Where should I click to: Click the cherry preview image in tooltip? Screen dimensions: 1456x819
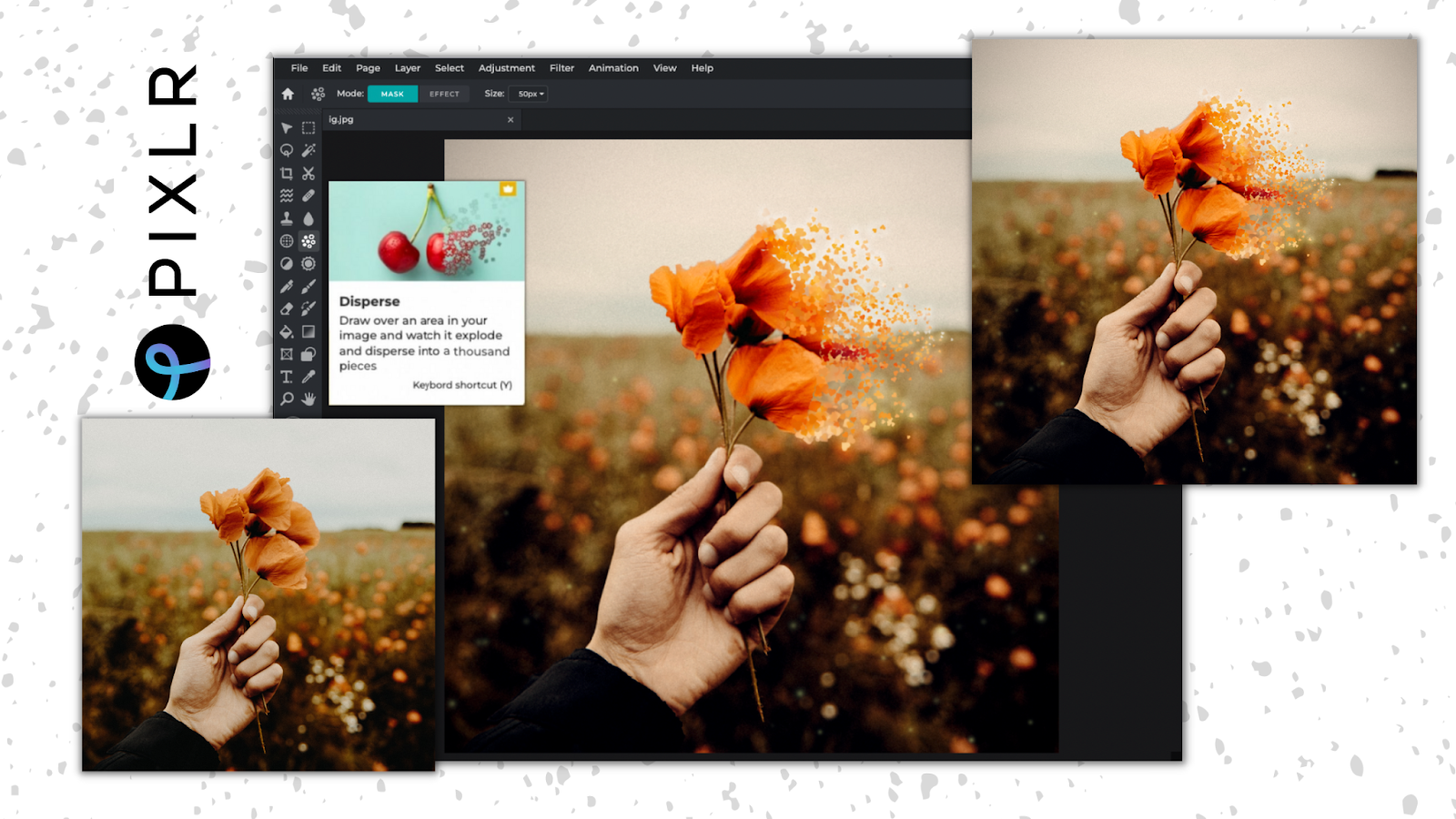pyautogui.click(x=427, y=231)
